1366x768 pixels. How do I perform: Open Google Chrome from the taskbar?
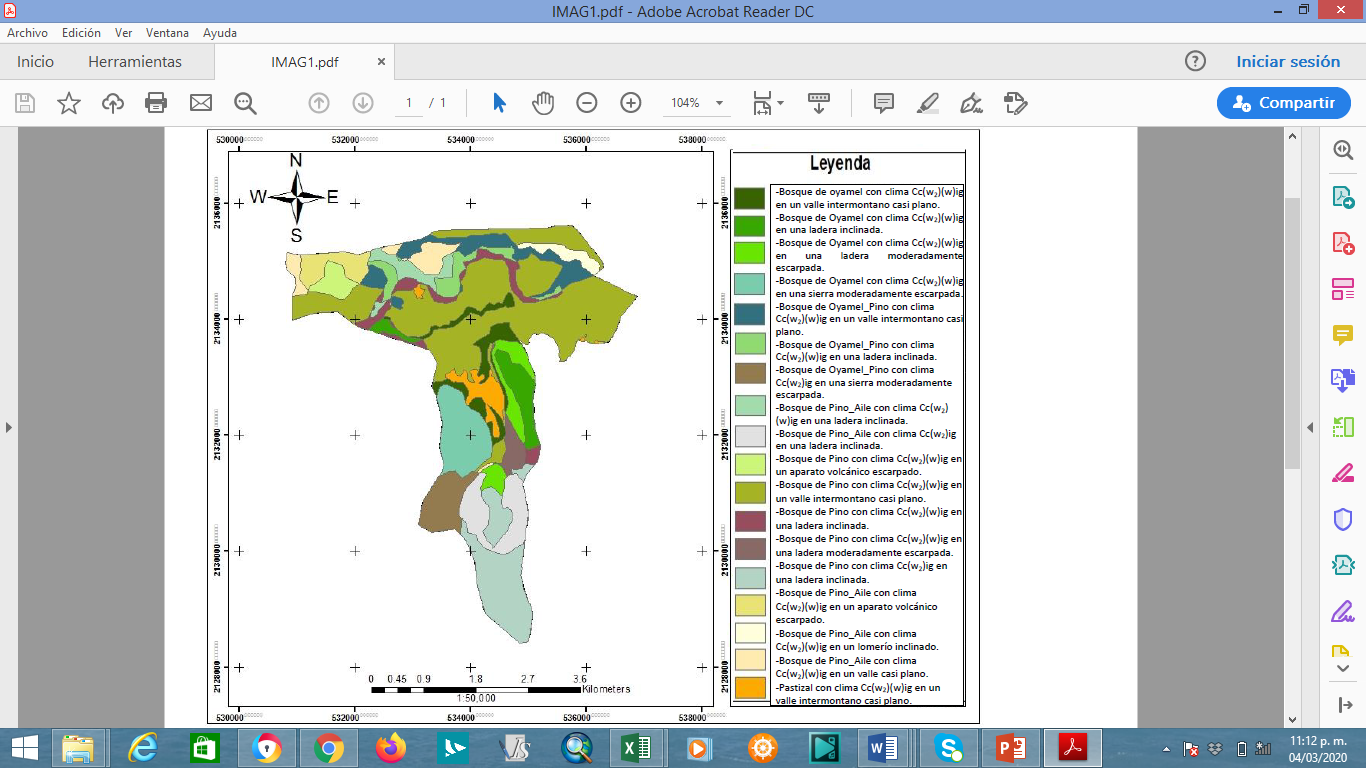pos(329,748)
